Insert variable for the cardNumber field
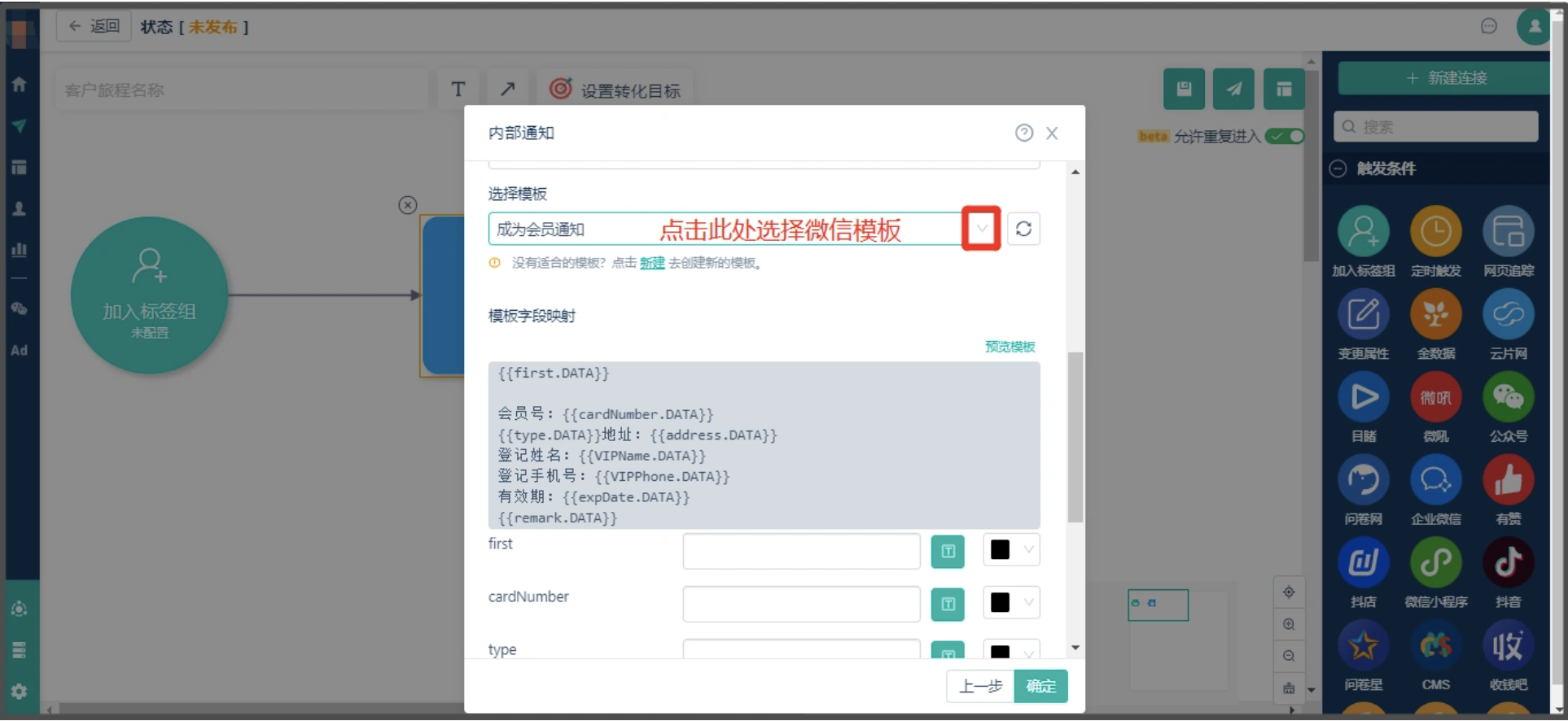The image size is (1568, 721). [x=948, y=605]
